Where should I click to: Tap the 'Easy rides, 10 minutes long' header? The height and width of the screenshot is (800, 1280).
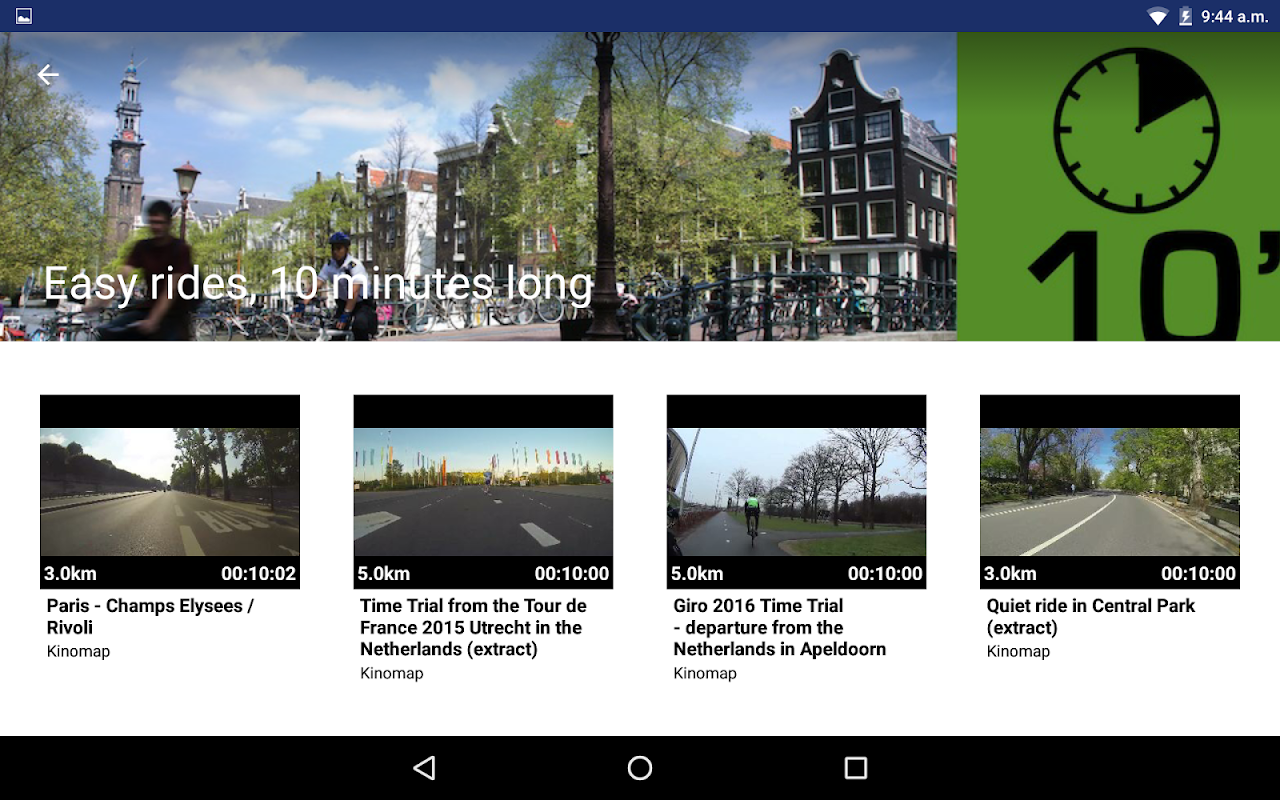(319, 284)
